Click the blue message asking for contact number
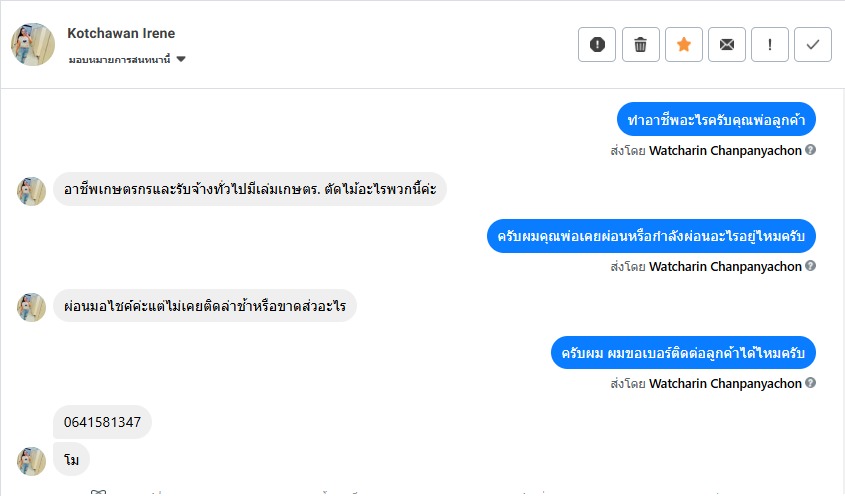The image size is (845, 496). tap(684, 352)
